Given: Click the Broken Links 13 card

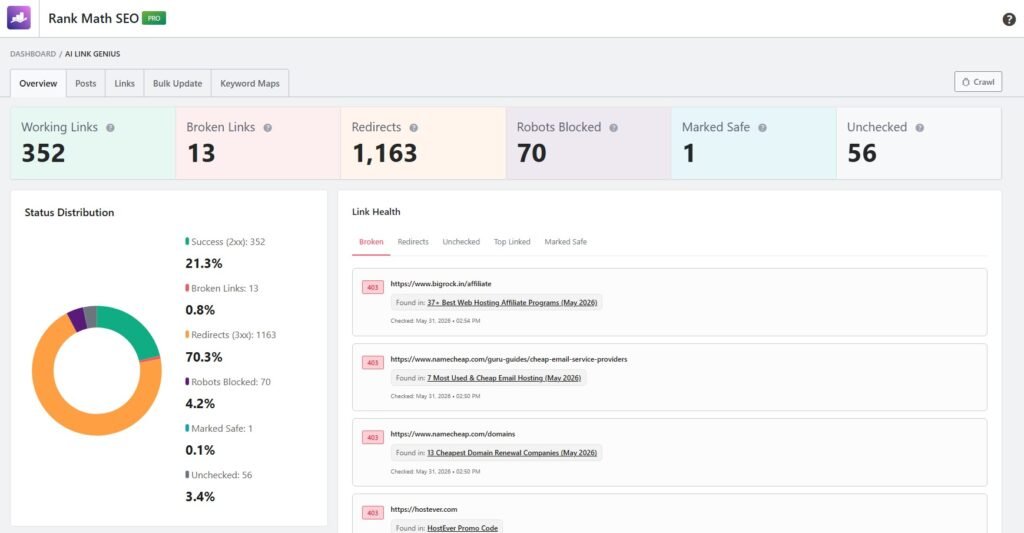Looking at the screenshot, I should tap(258, 143).
